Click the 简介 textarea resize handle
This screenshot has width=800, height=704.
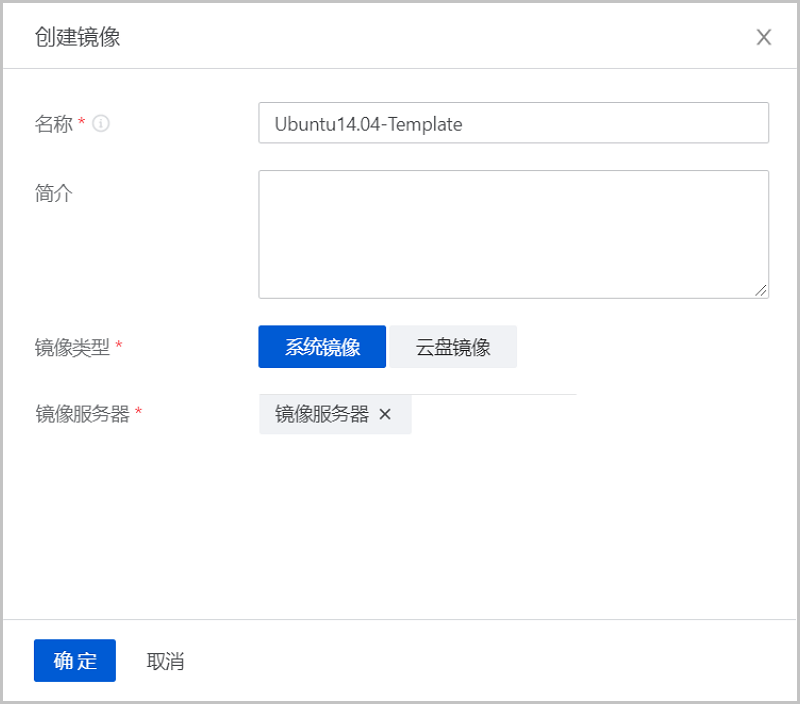pos(761,290)
